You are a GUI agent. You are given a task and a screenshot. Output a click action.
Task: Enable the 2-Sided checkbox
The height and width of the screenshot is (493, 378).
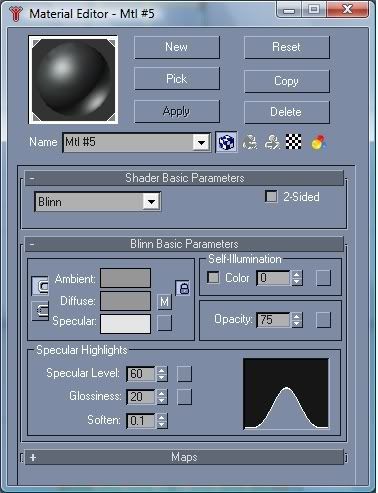click(271, 196)
